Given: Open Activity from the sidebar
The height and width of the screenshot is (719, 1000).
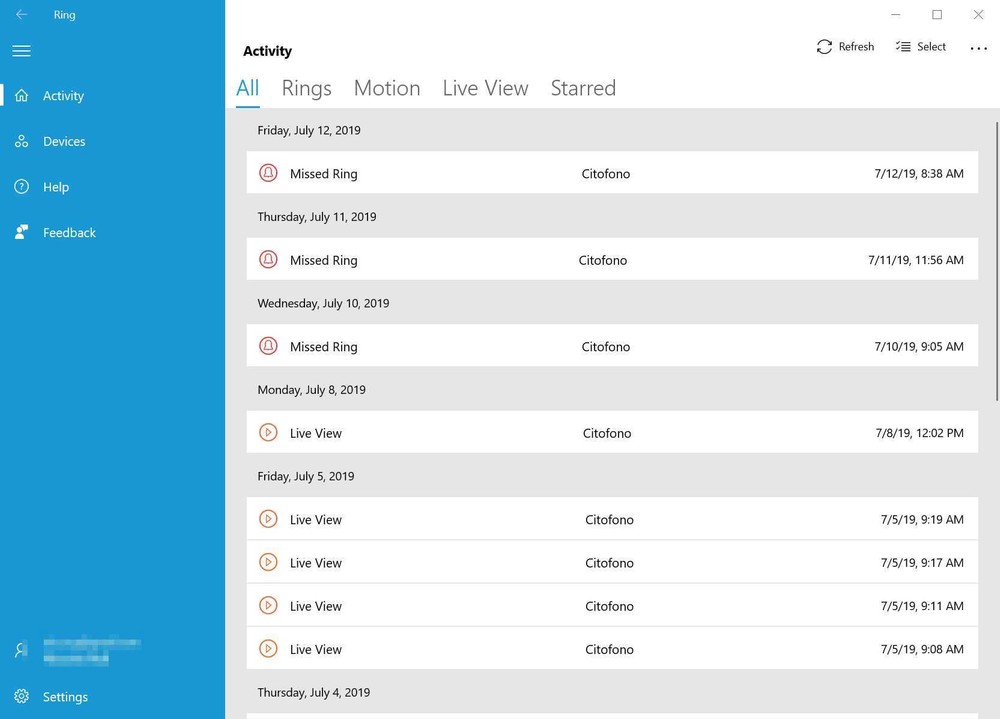Looking at the screenshot, I should (63, 96).
